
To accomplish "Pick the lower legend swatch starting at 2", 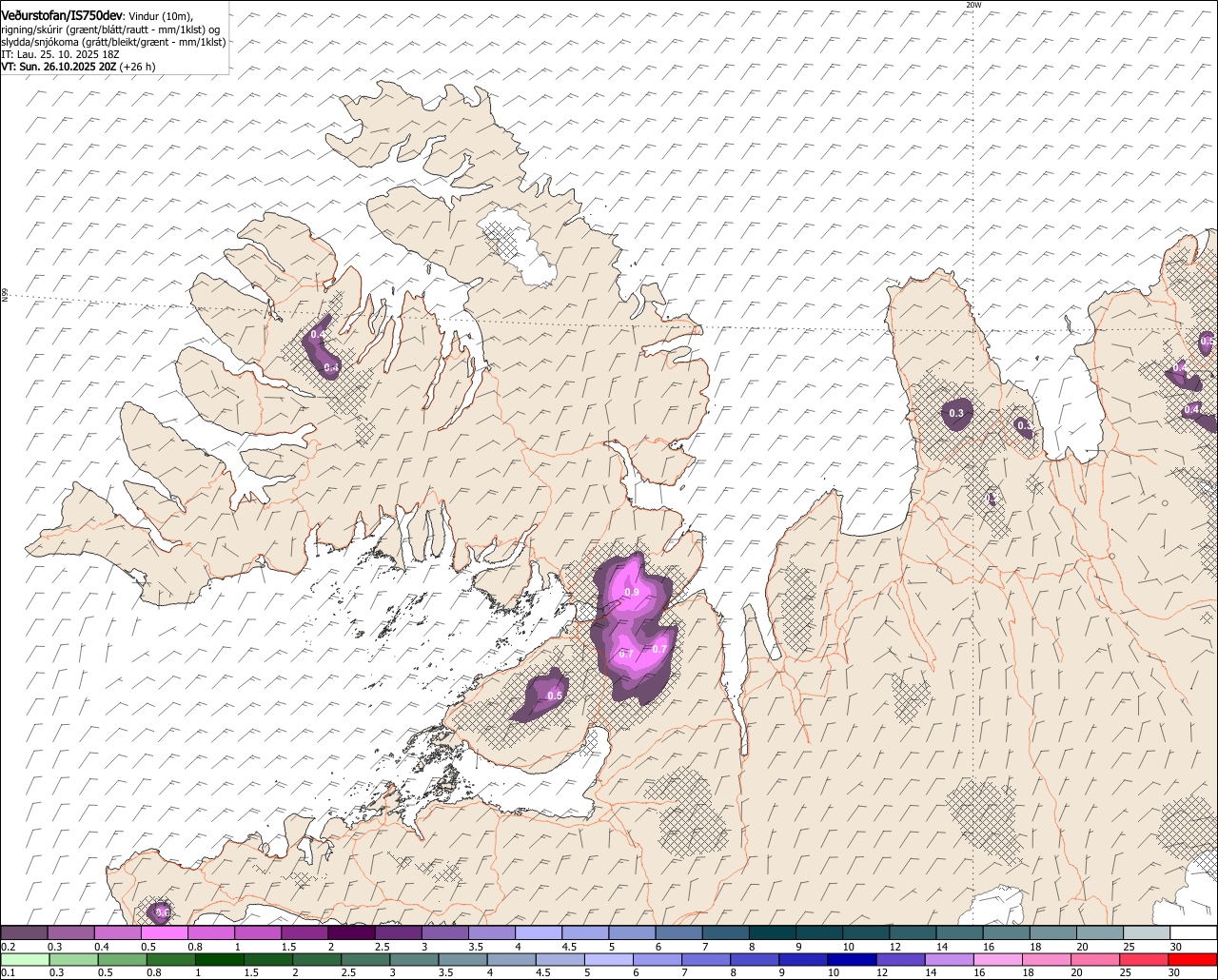I will (316, 960).
